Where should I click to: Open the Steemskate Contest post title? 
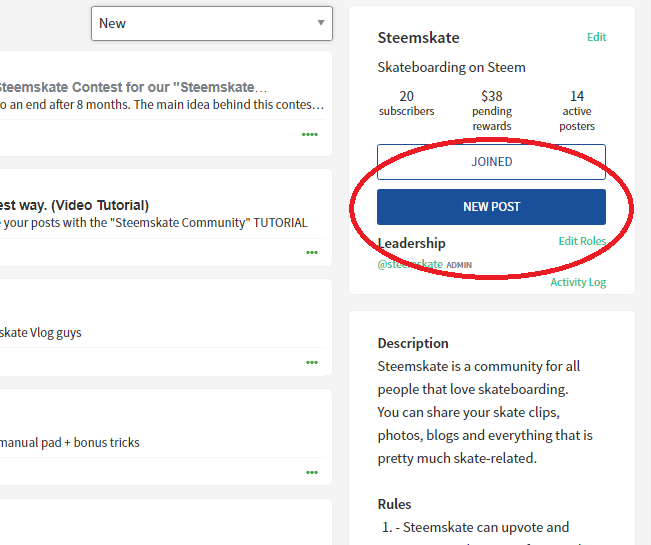click(x=127, y=87)
